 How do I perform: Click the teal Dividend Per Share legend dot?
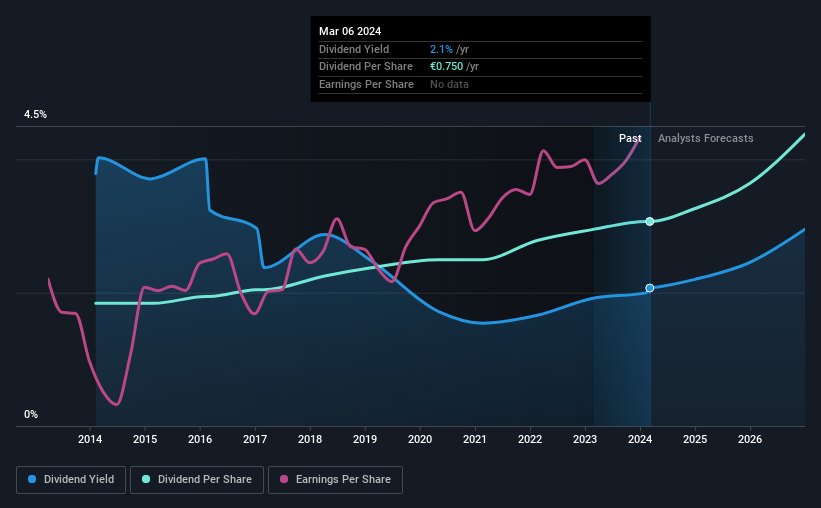(x=146, y=479)
